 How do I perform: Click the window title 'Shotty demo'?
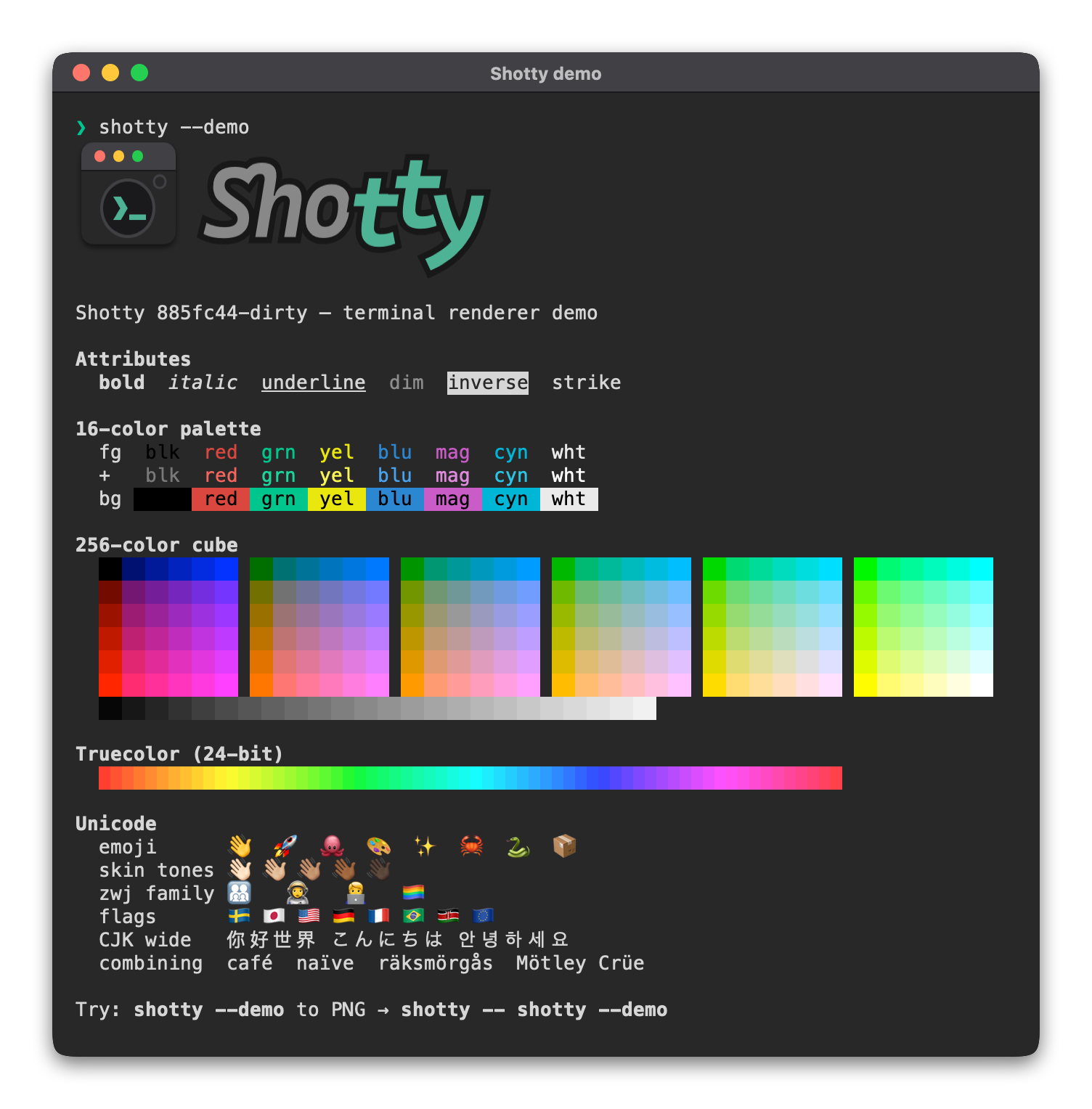point(546,74)
